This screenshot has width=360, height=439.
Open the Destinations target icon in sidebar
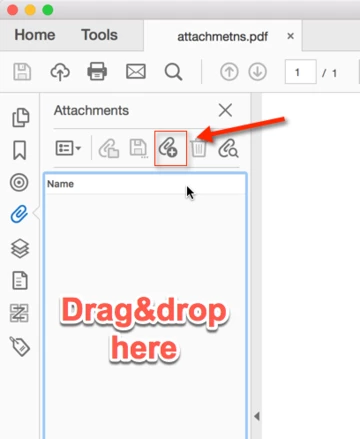tap(19, 182)
